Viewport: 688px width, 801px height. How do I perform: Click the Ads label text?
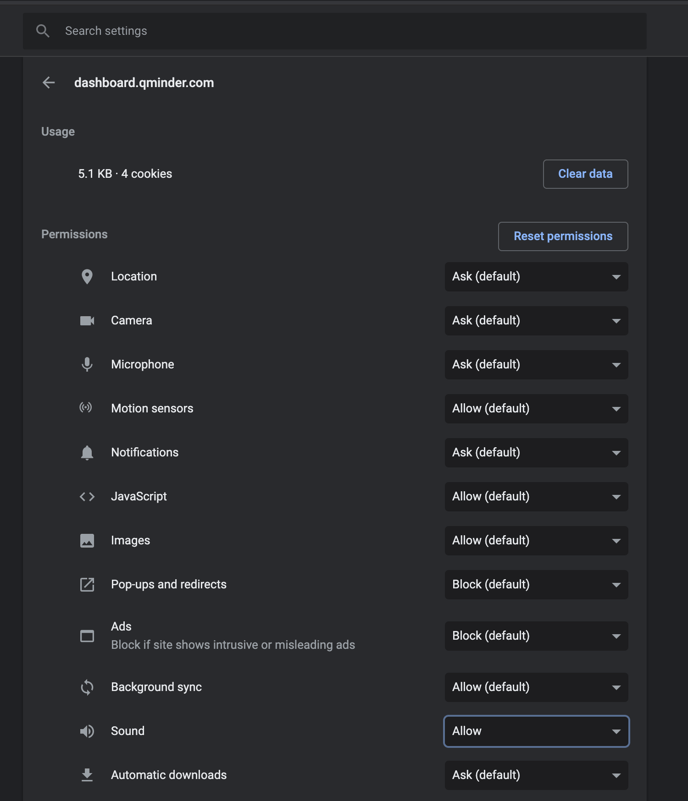[121, 626]
